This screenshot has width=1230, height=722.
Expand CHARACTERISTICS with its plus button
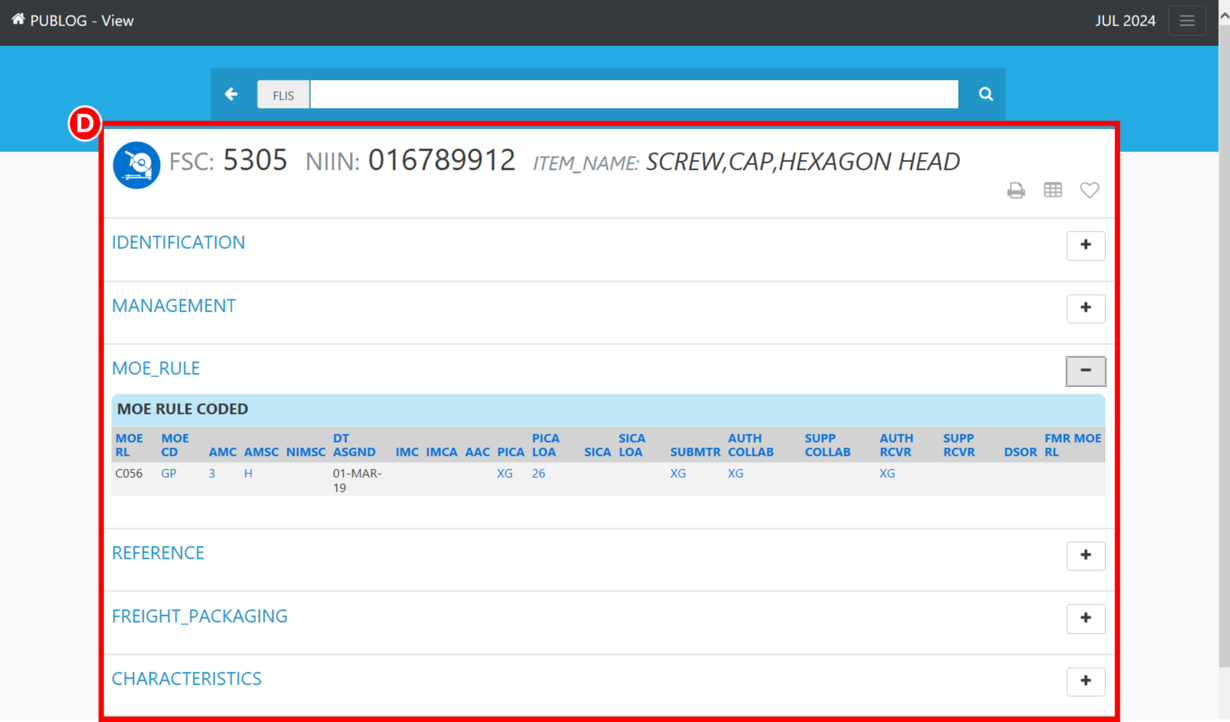point(1086,681)
